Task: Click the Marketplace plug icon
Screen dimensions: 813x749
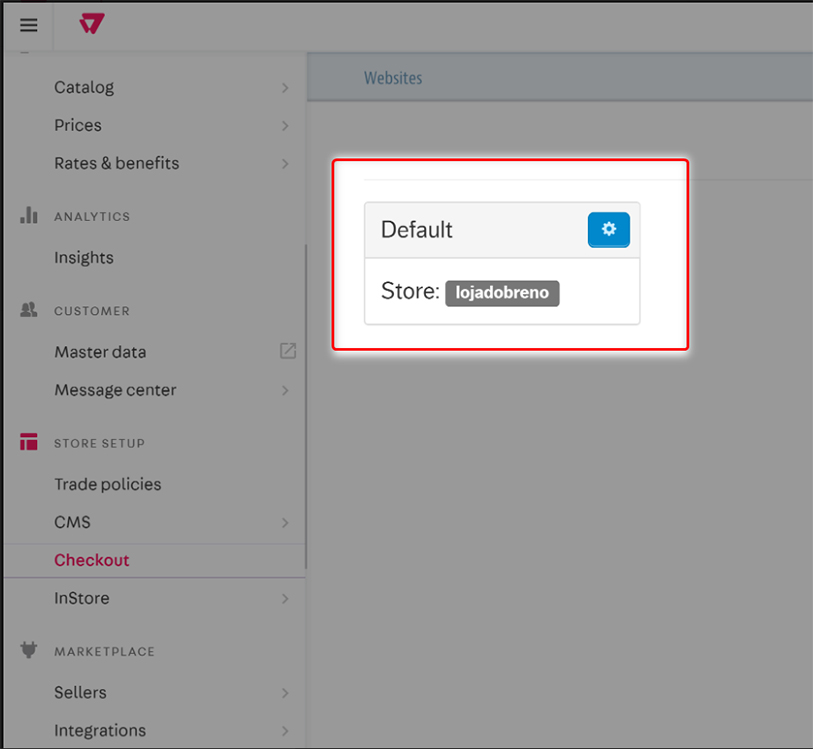Action: coord(28,651)
